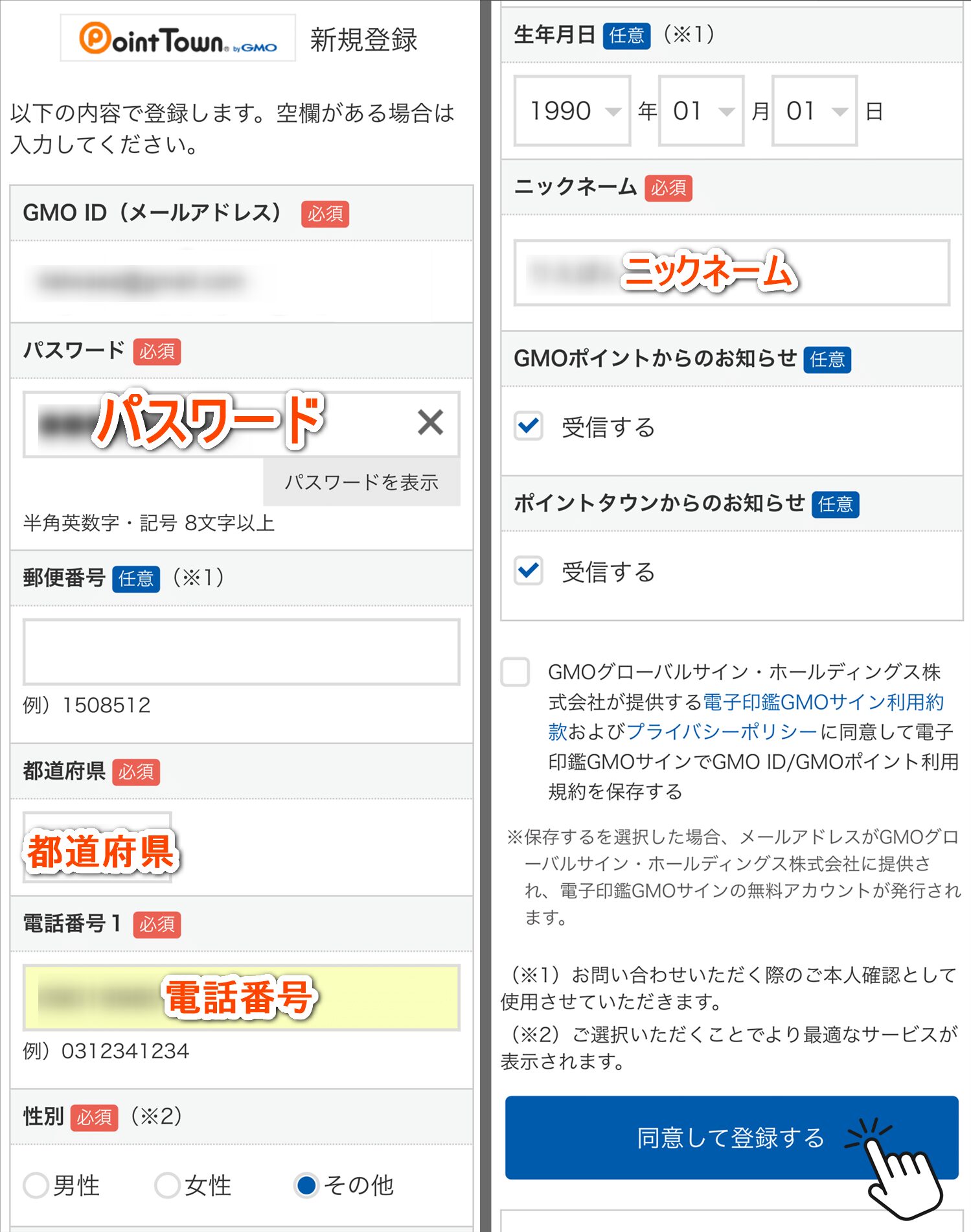Check the 電子印鑑GMOサイン agreement checkbox

[516, 672]
